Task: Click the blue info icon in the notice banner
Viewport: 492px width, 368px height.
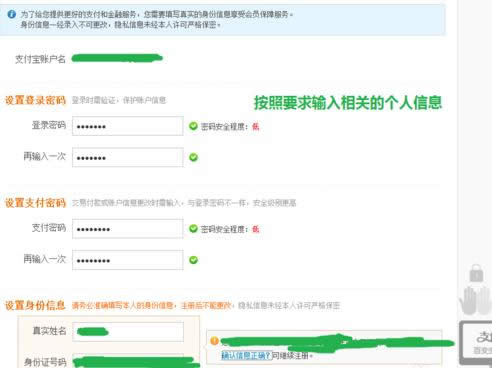Action: [x=12, y=14]
